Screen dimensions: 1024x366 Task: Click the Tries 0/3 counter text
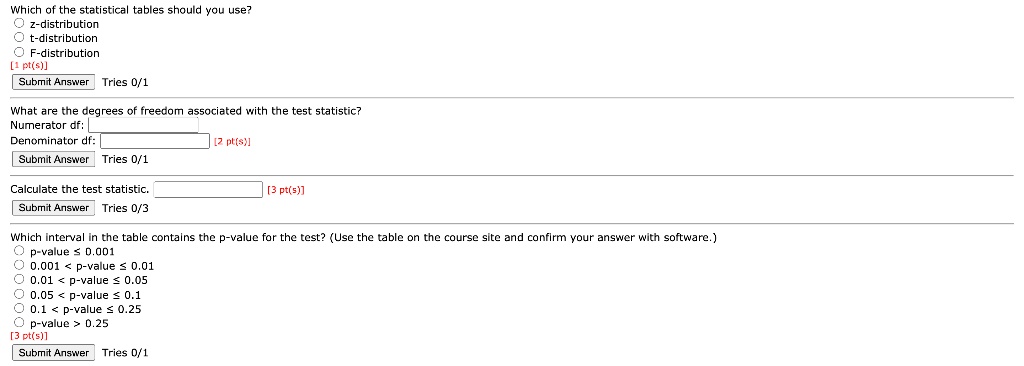[x=125, y=208]
